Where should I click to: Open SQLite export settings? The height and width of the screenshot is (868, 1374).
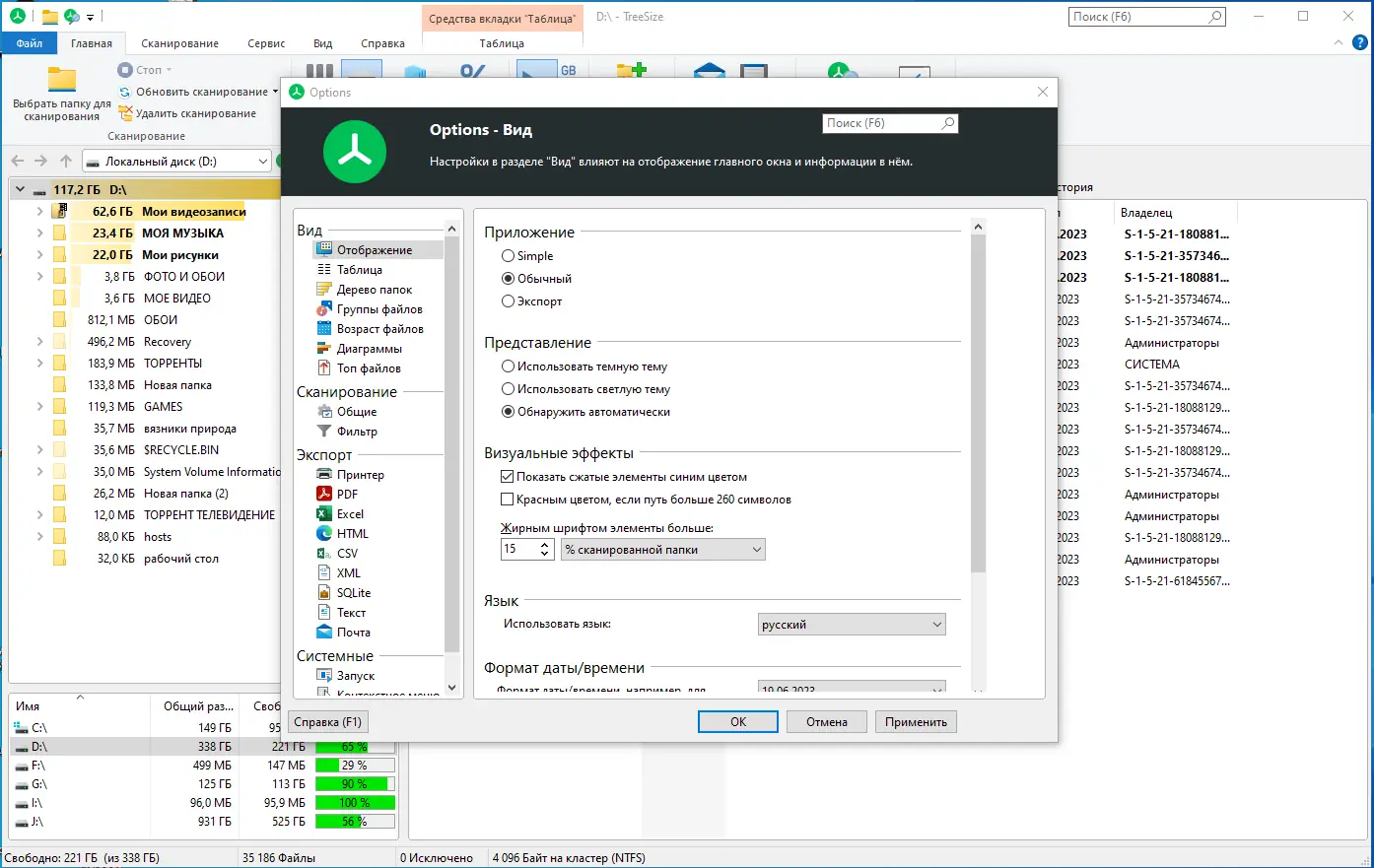click(x=354, y=593)
